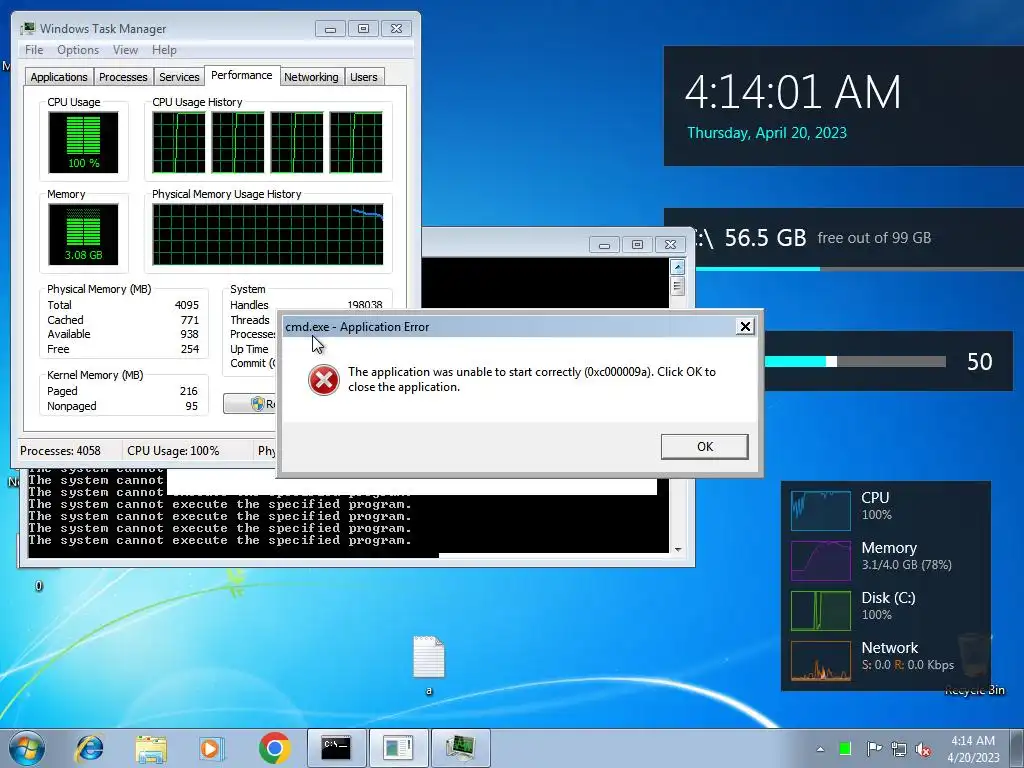
Task: Minimize the command prompt window
Action: pyautogui.click(x=604, y=245)
